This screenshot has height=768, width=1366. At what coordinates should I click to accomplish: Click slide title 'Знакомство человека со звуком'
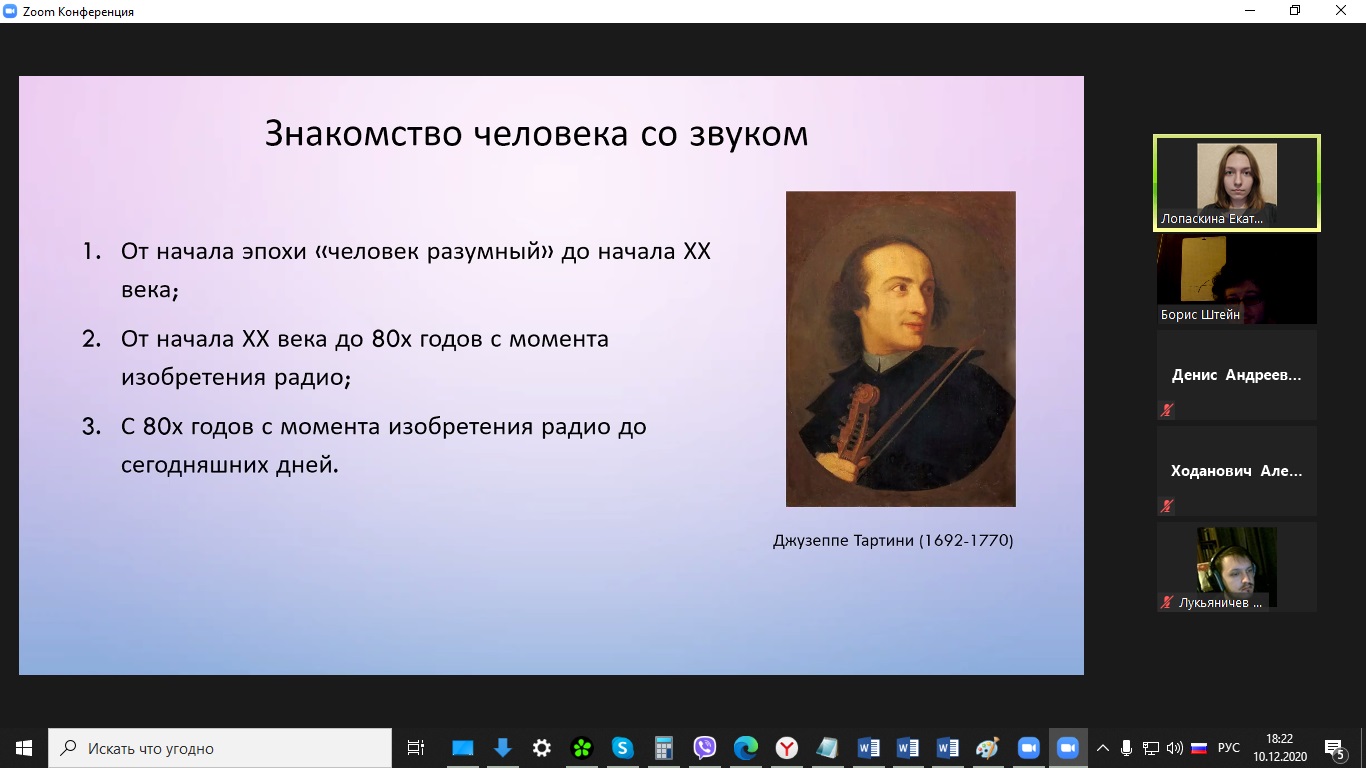coord(536,134)
